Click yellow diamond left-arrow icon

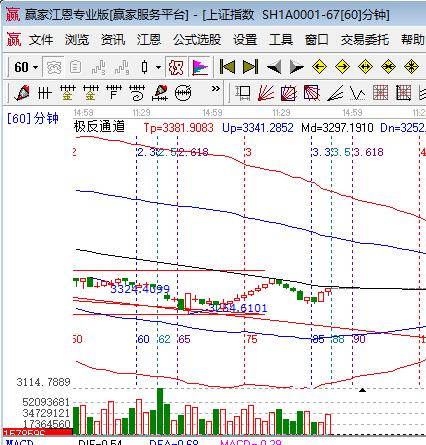click(319, 67)
